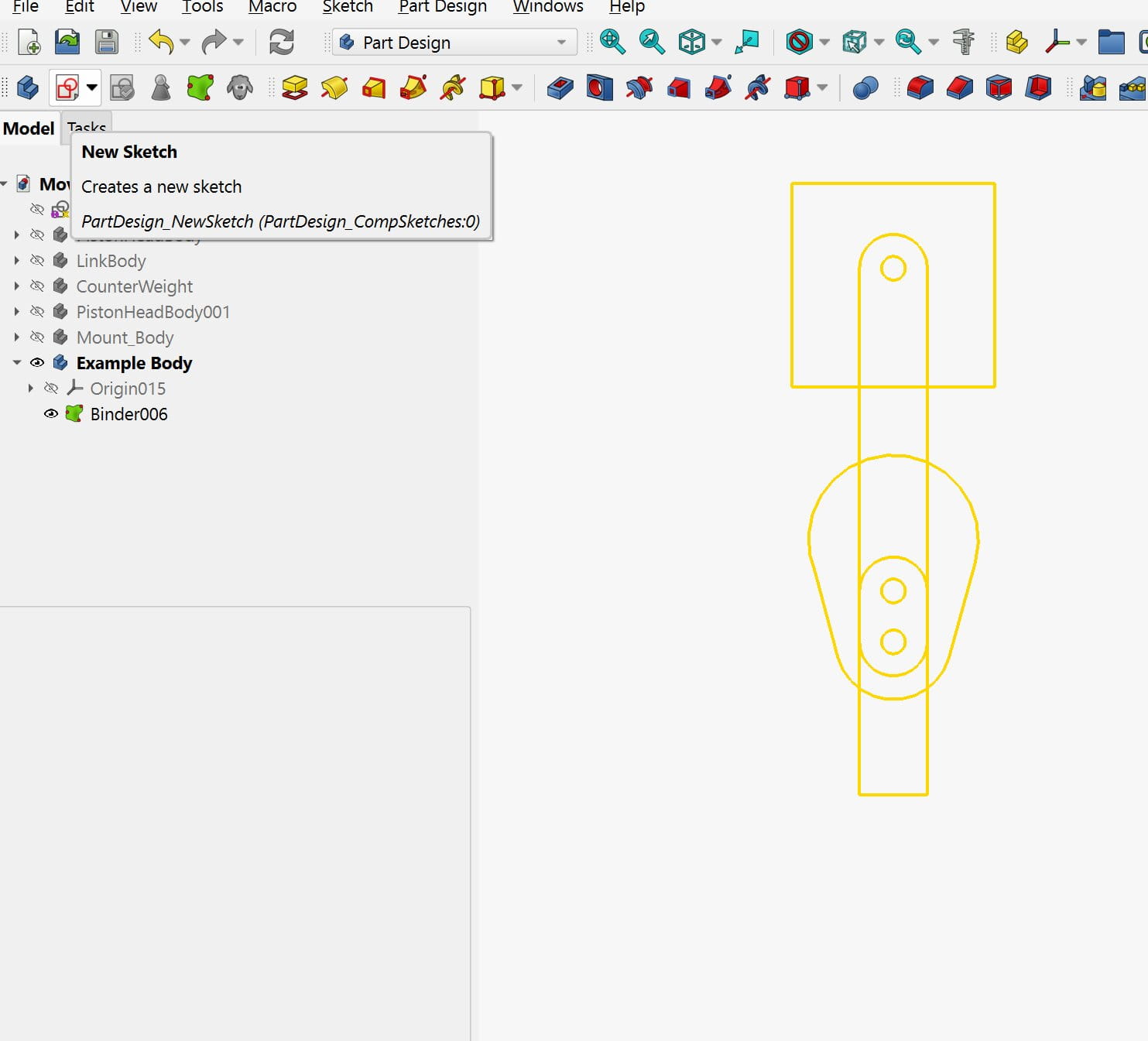Screen dimensions: 1148x1041
Task: Open the Macro menu
Action: click(x=272, y=7)
